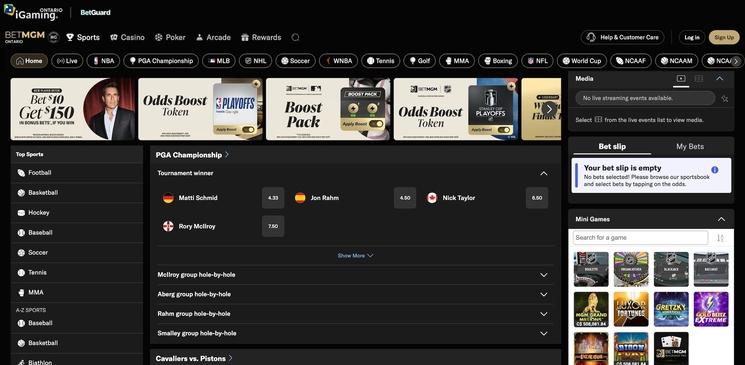Collapse the Mini Games panel
This screenshot has width=745, height=365.
pyautogui.click(x=721, y=219)
